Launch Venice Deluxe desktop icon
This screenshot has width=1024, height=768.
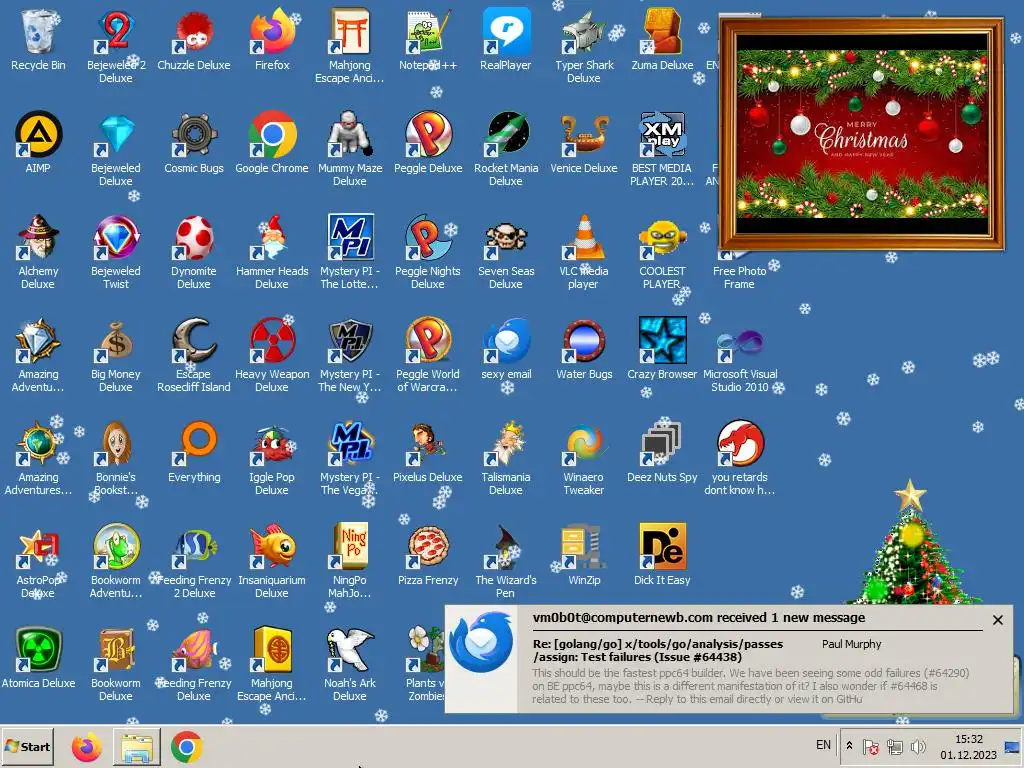(584, 142)
